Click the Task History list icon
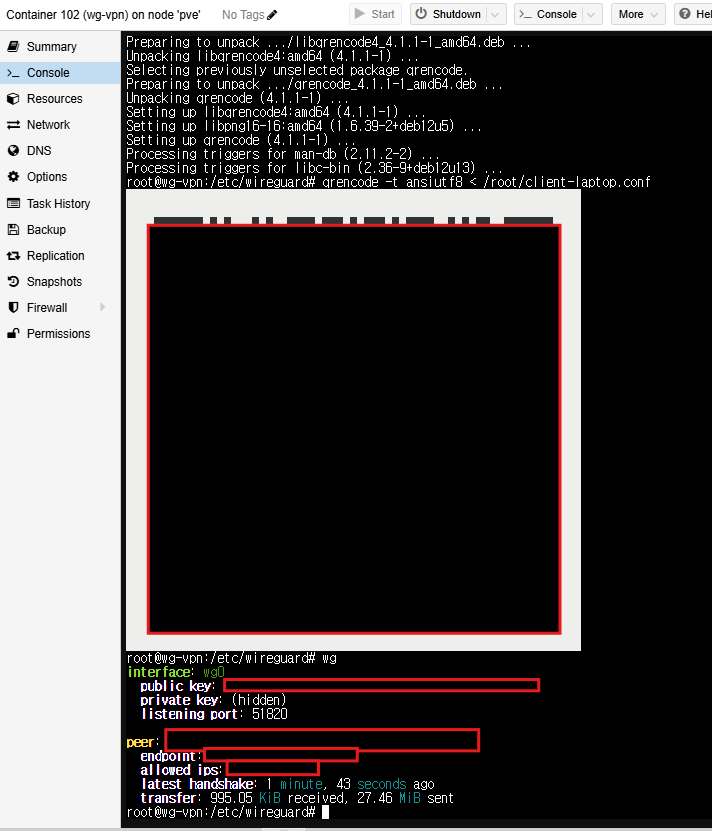The image size is (712, 831). 13,204
